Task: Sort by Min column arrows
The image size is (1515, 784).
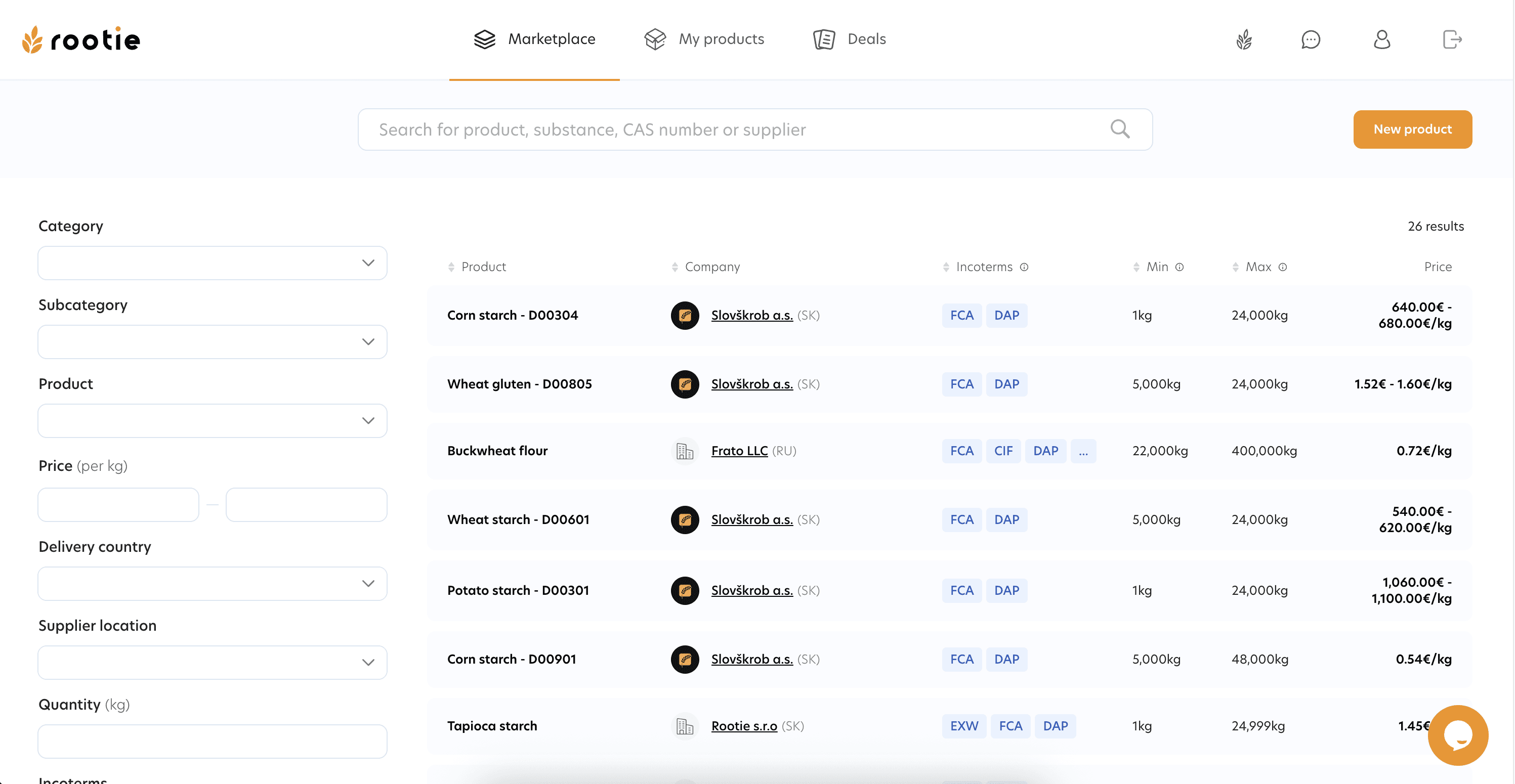Action: [x=1135, y=267]
